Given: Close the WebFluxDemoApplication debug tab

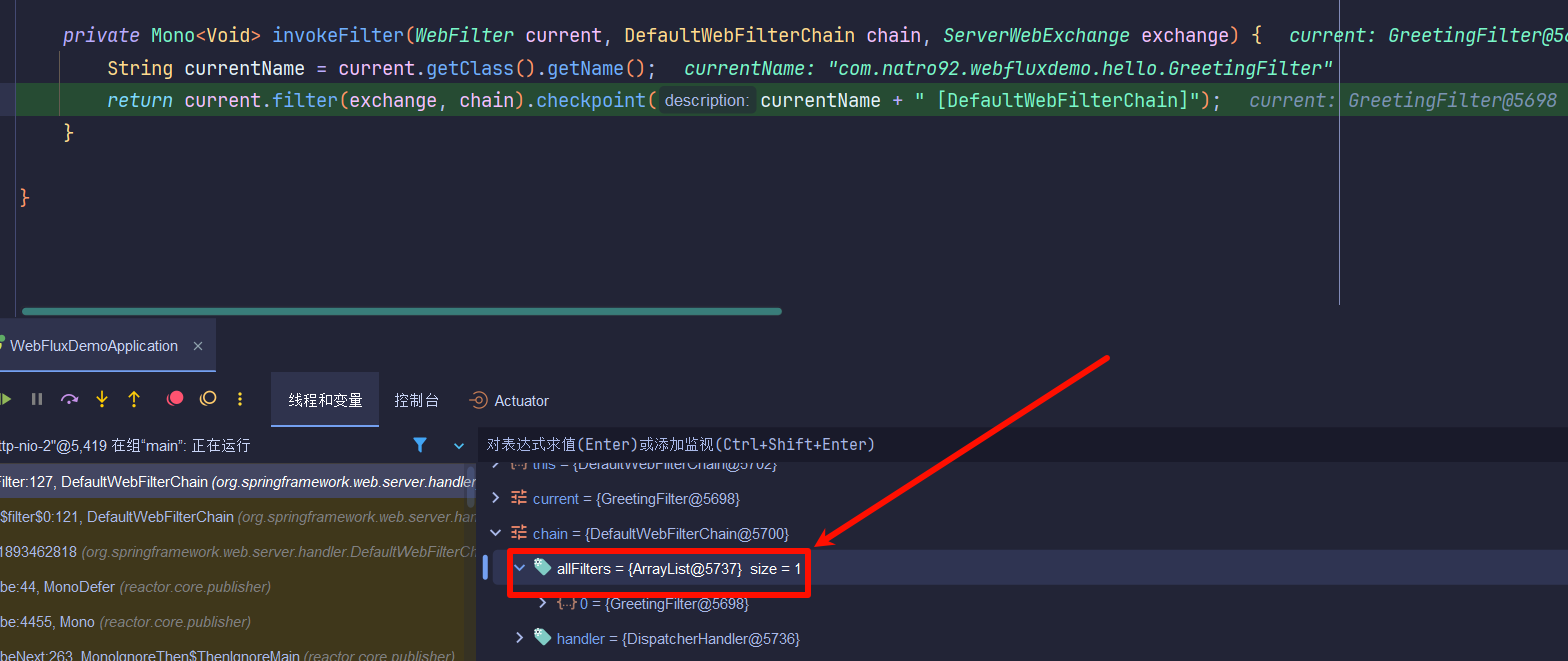Looking at the screenshot, I should point(198,346).
